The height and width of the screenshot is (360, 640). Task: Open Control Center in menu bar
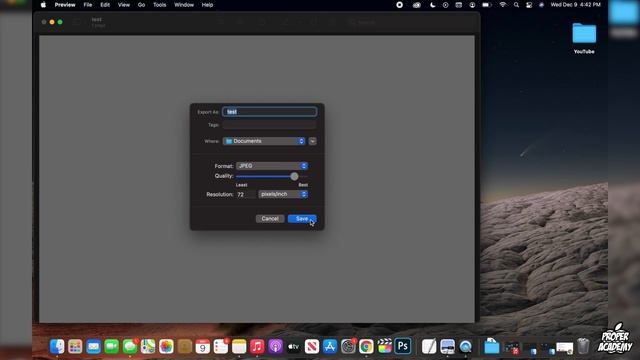point(529,5)
